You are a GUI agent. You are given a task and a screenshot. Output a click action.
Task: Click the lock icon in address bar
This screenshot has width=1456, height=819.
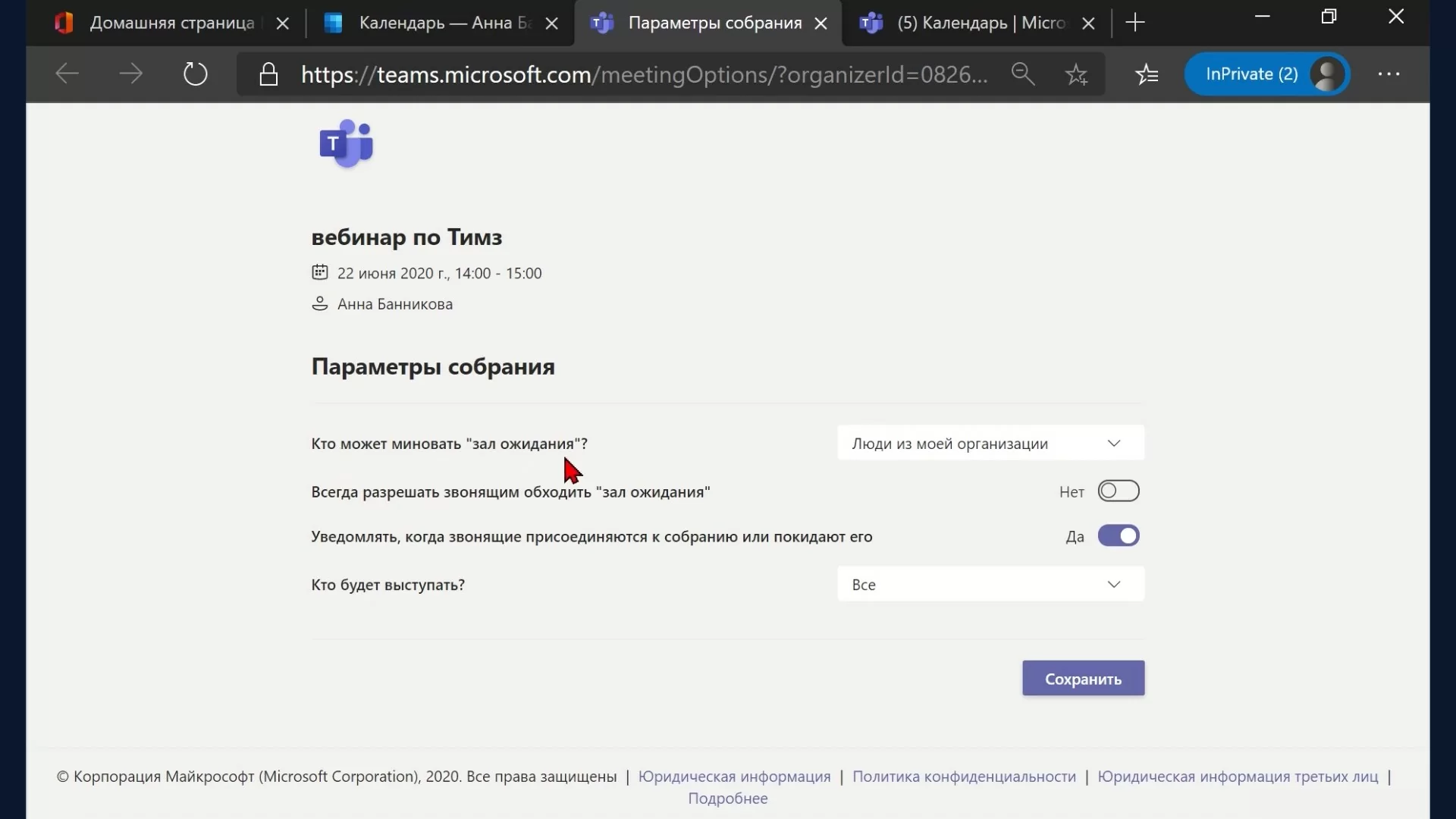[x=268, y=74]
